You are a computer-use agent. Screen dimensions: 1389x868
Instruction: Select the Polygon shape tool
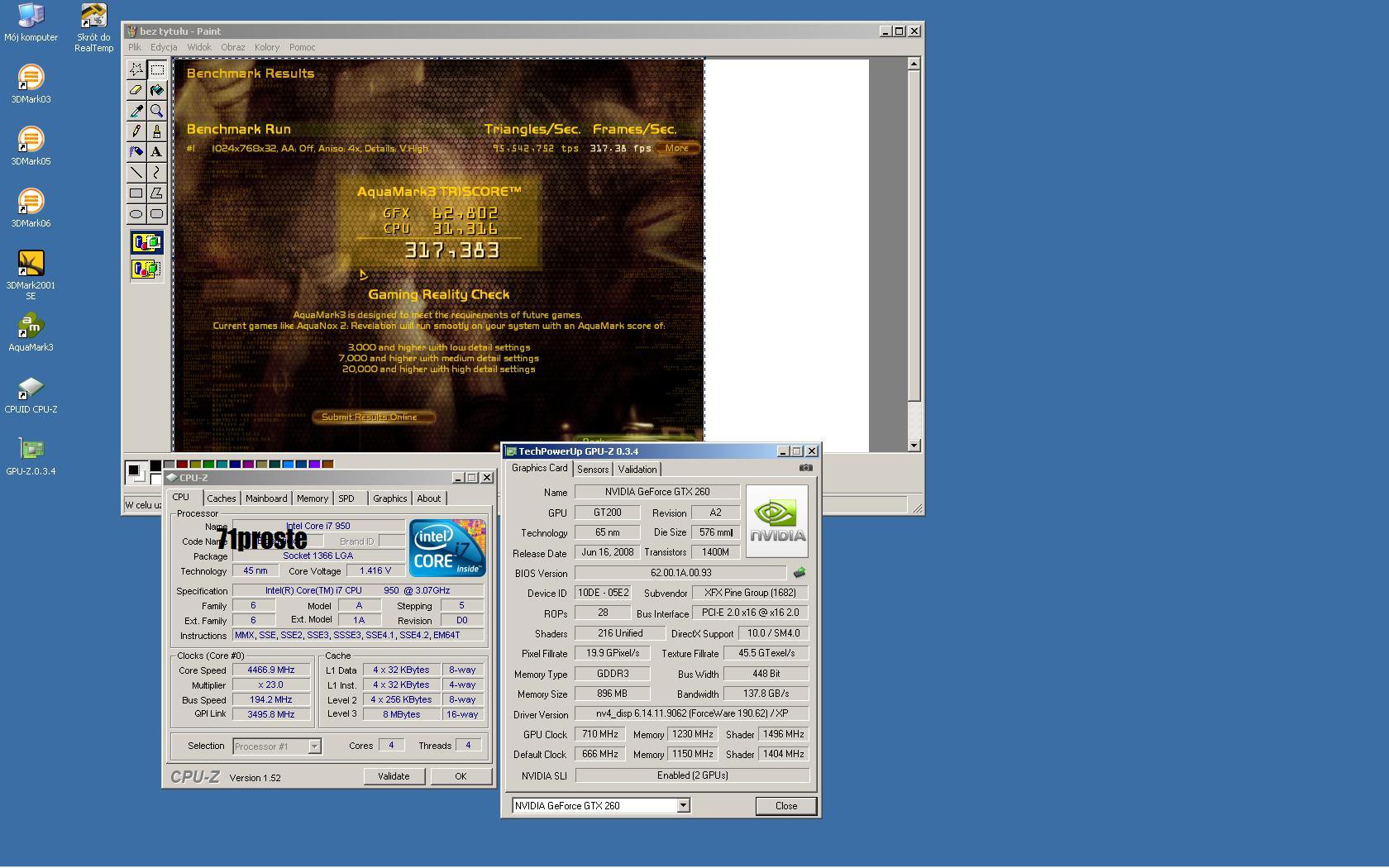tap(157, 193)
